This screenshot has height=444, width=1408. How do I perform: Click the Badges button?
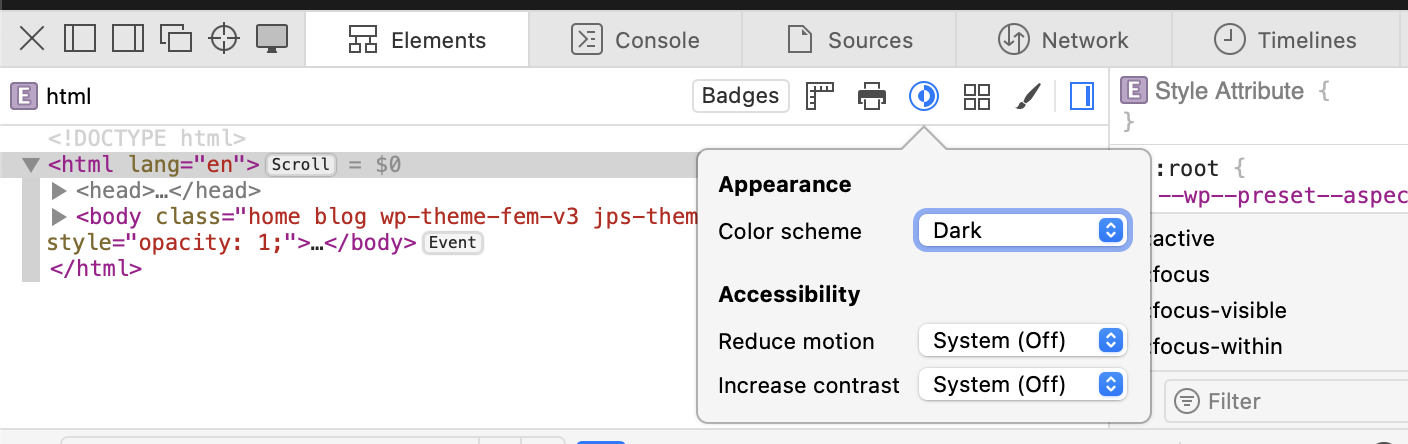click(x=740, y=96)
